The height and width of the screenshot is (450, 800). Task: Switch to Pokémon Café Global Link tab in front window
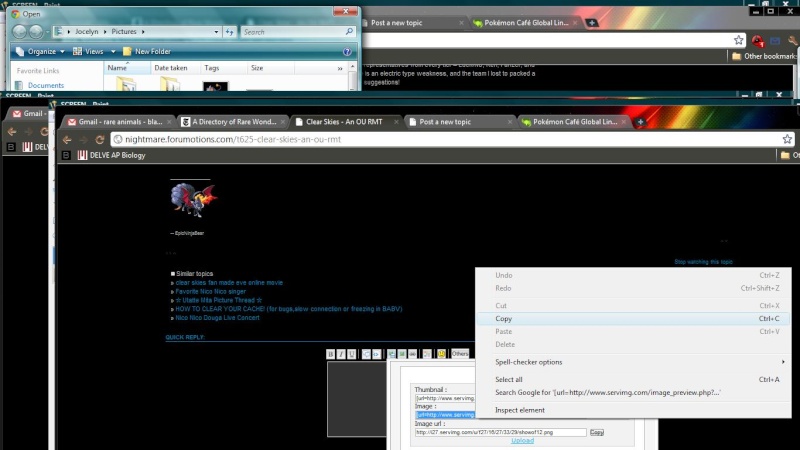pyautogui.click(x=573, y=122)
